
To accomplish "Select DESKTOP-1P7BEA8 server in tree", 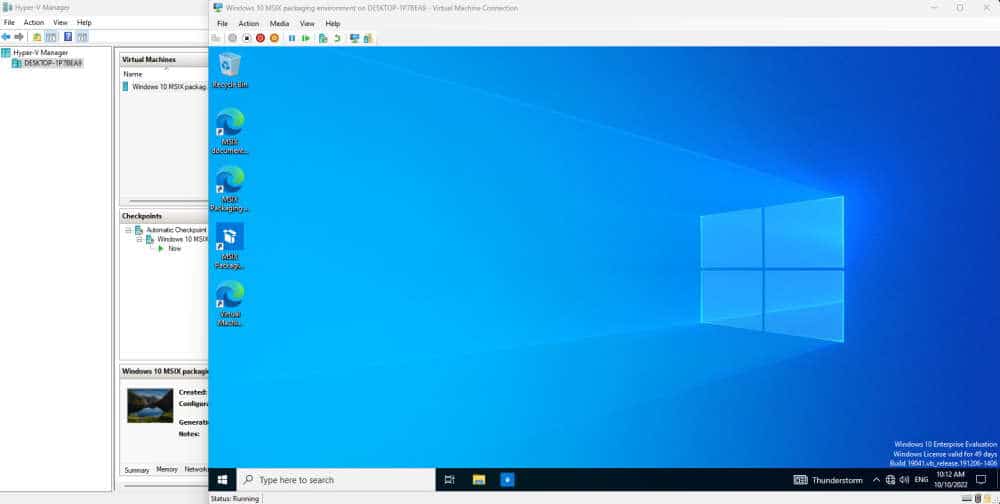I will [x=48, y=63].
